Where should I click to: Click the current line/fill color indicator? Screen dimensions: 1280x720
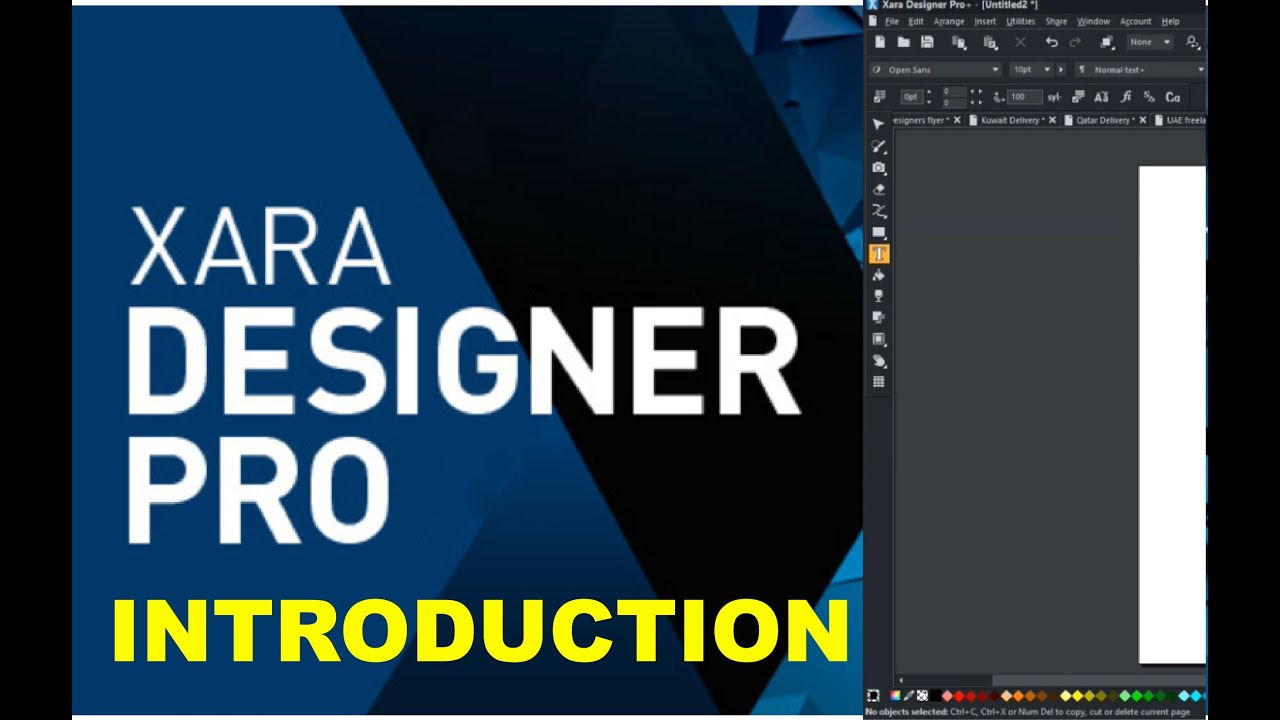873,696
